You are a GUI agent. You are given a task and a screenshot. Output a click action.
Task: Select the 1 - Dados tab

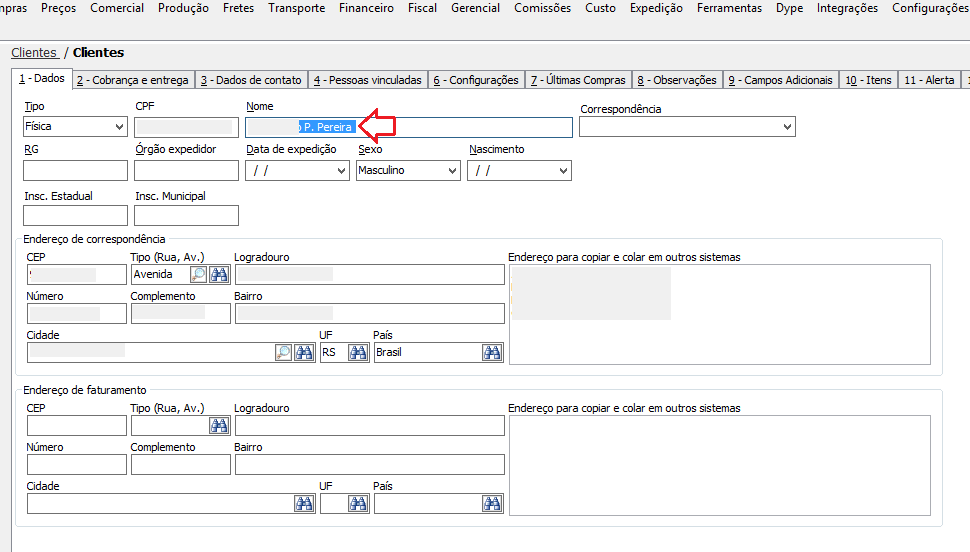click(41, 78)
